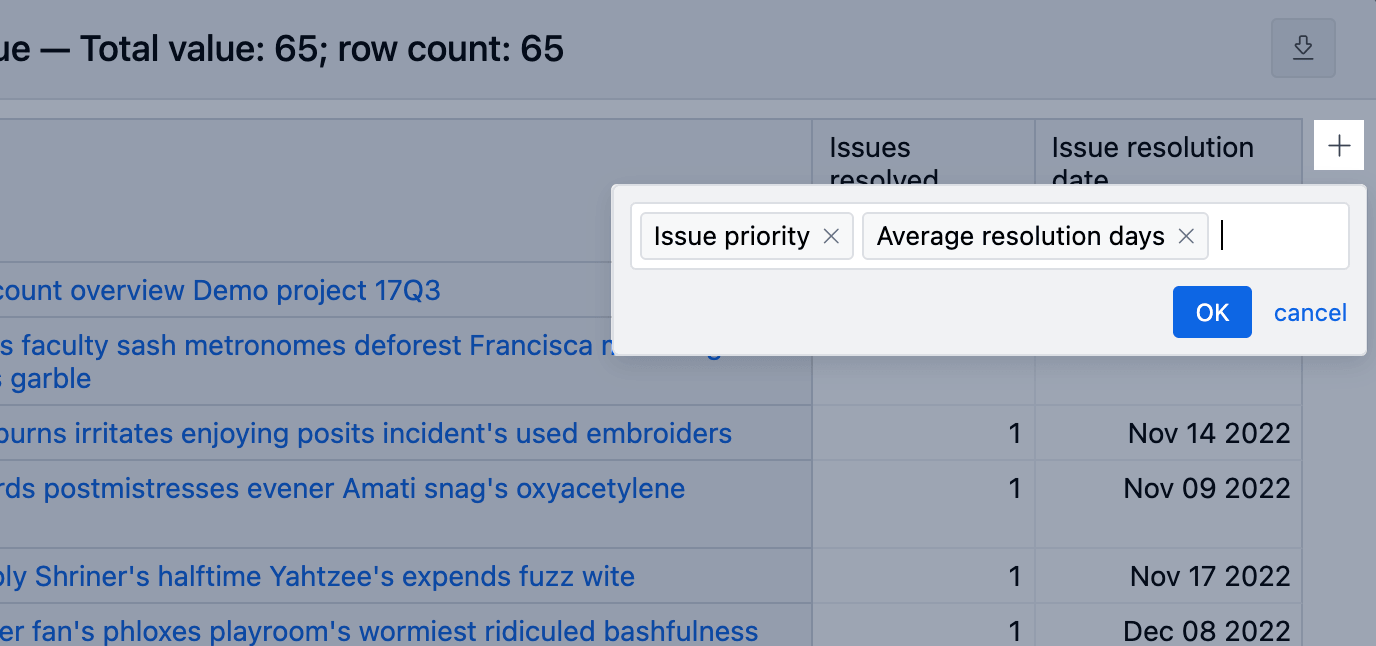
Task: Open the irritates enjoying posits issue link
Action: tap(366, 433)
